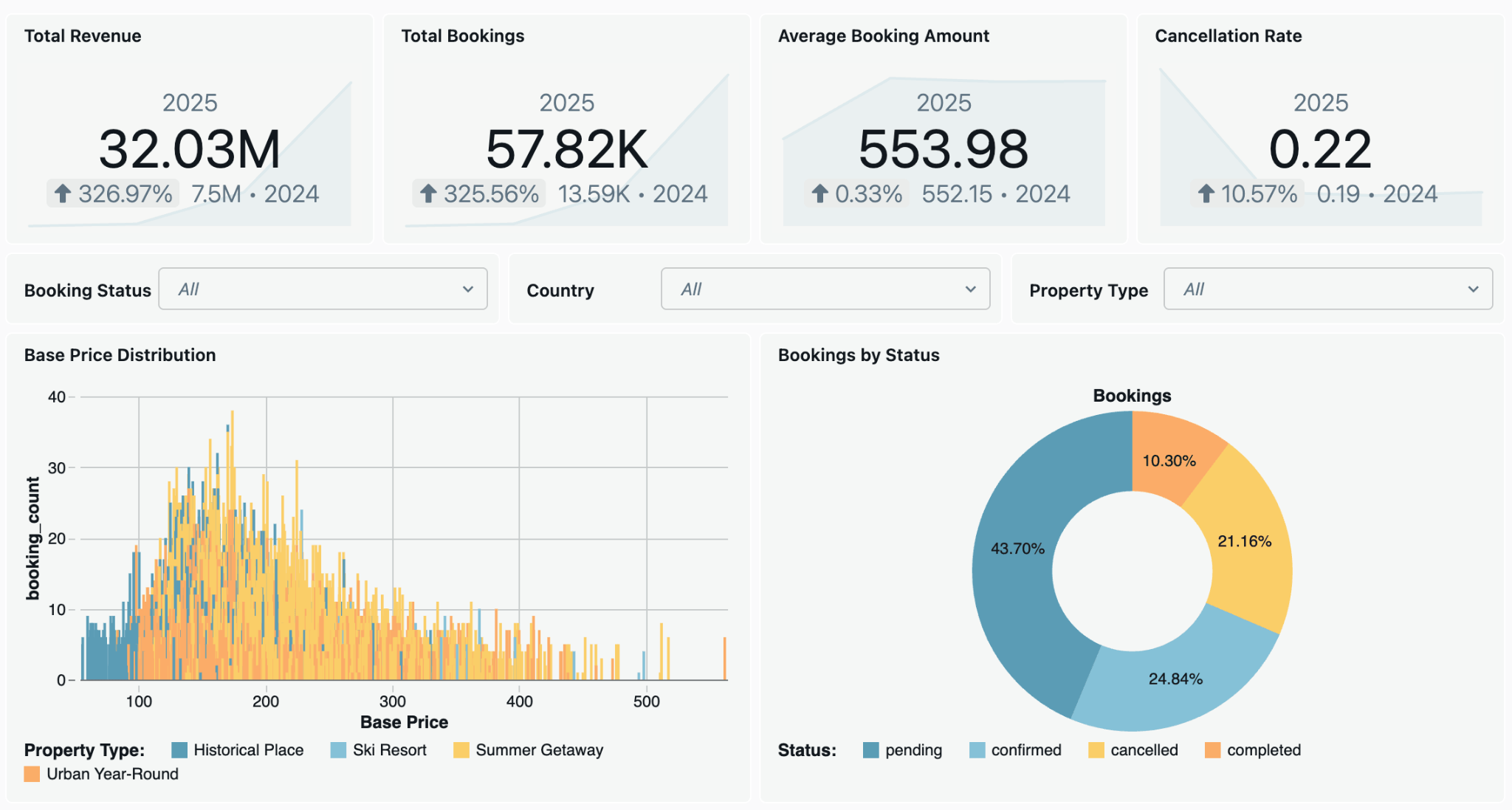Click the Base Price x-axis label
This screenshot has height=810, width=1512.
(x=404, y=722)
